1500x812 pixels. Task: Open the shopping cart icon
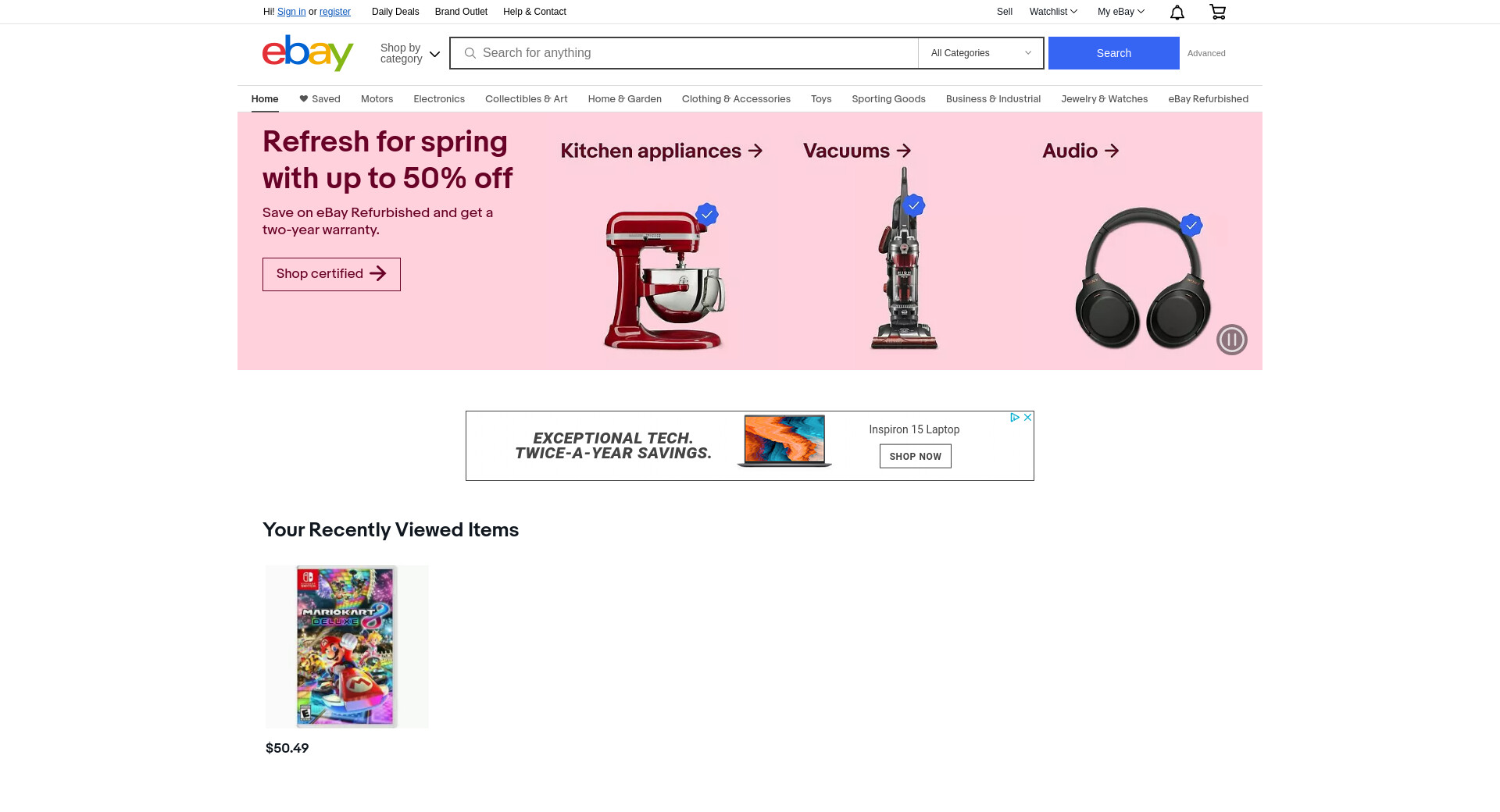click(x=1217, y=12)
